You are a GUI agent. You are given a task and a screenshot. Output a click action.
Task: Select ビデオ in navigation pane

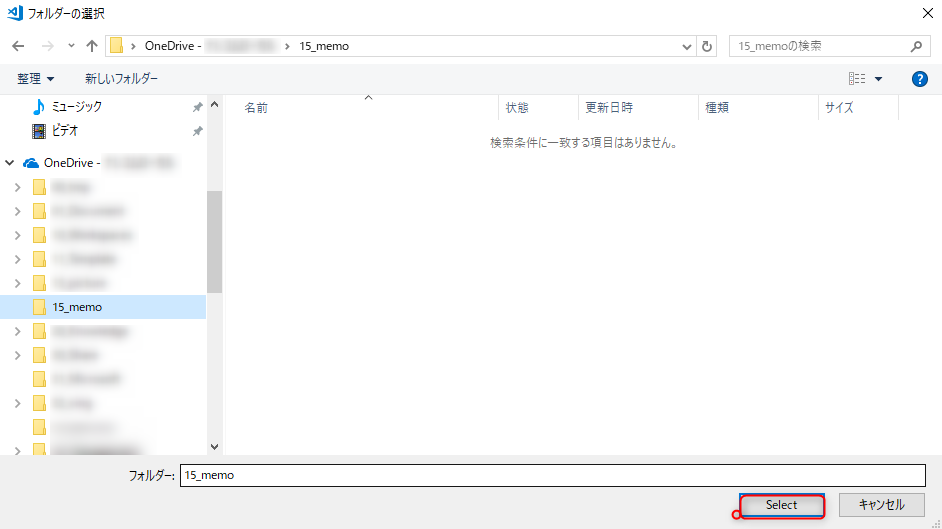tap(64, 131)
